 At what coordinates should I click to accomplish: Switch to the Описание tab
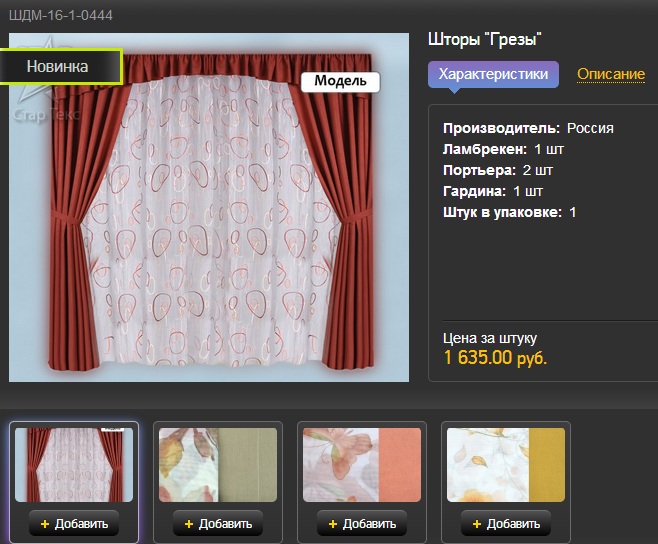[611, 74]
